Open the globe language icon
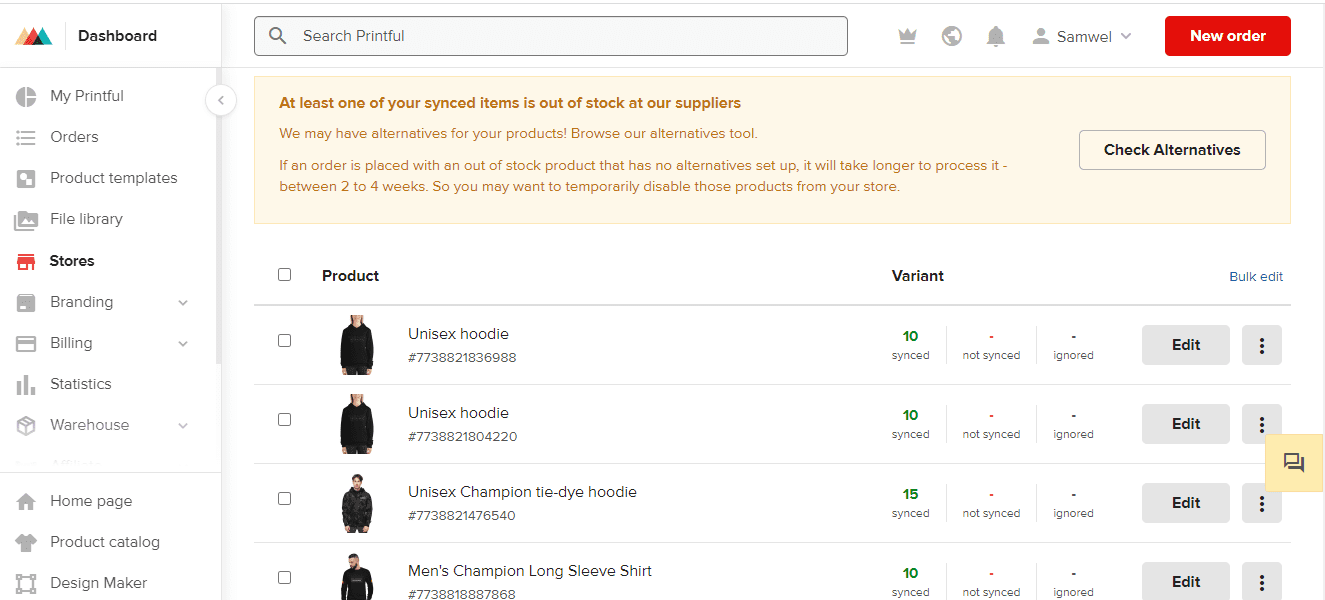 (952, 36)
